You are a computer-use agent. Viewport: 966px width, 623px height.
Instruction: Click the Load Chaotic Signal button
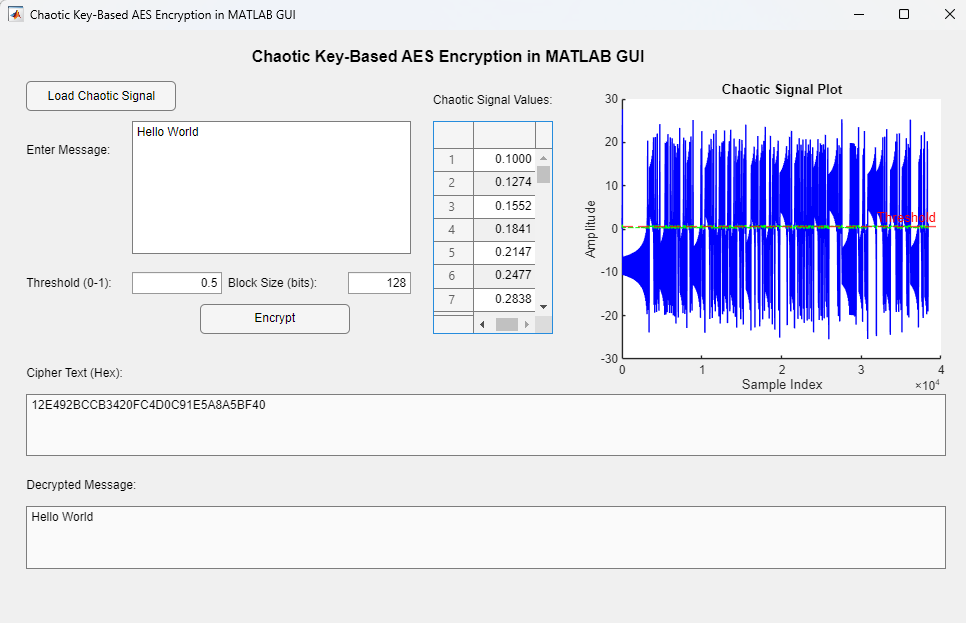(x=101, y=96)
